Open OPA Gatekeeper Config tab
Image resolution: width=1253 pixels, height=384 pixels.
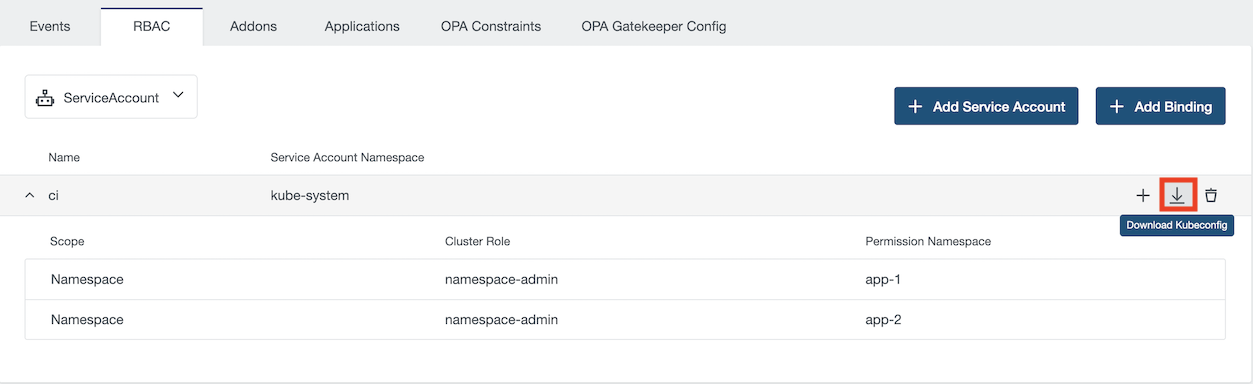654,26
